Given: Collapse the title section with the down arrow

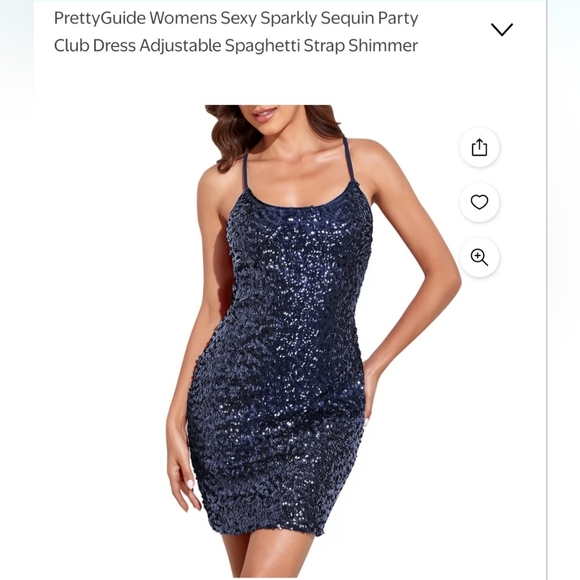Looking at the screenshot, I should click(x=502, y=30).
